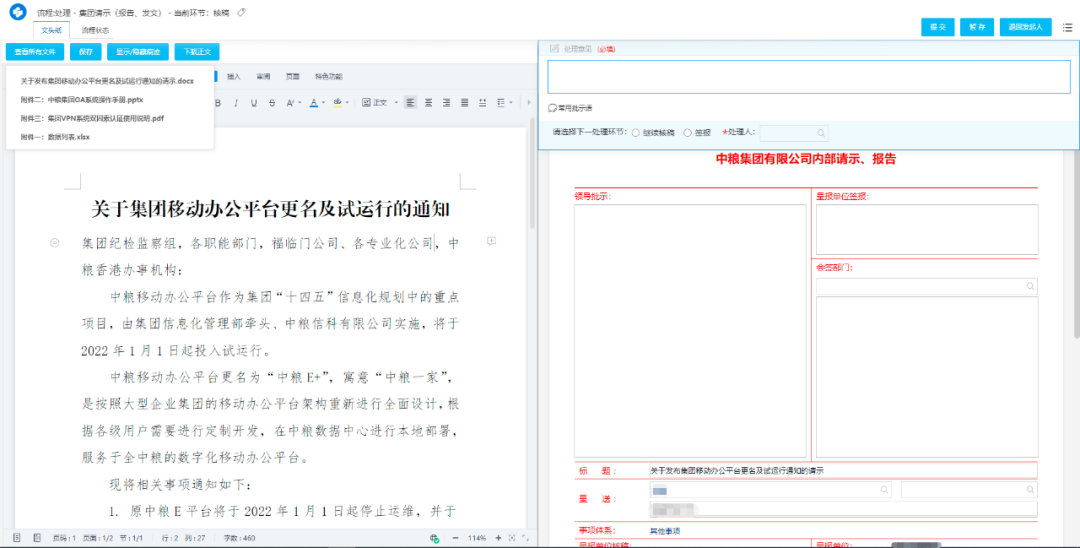This screenshot has height=548, width=1080.
Task: Expand the line spacing dropdown arrow
Action: 511,103
